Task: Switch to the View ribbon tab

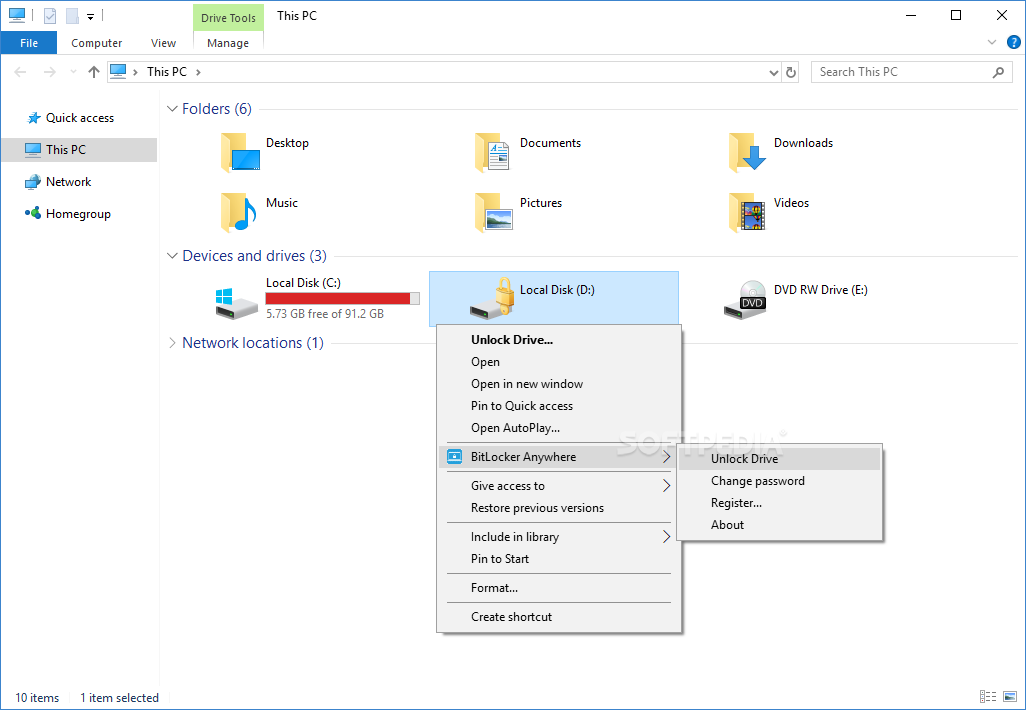Action: [163, 43]
